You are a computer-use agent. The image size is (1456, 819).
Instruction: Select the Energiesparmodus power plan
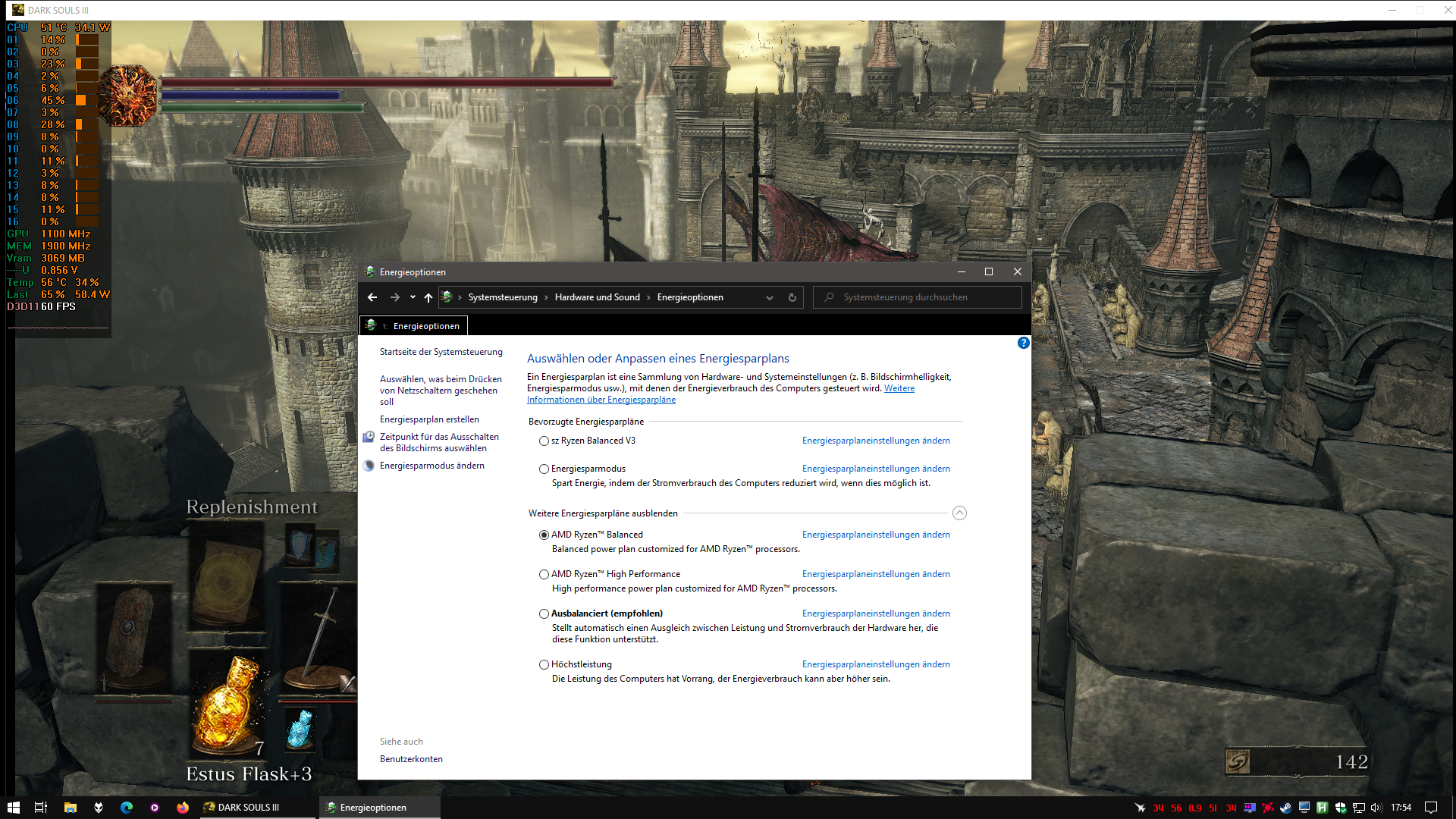[544, 469]
